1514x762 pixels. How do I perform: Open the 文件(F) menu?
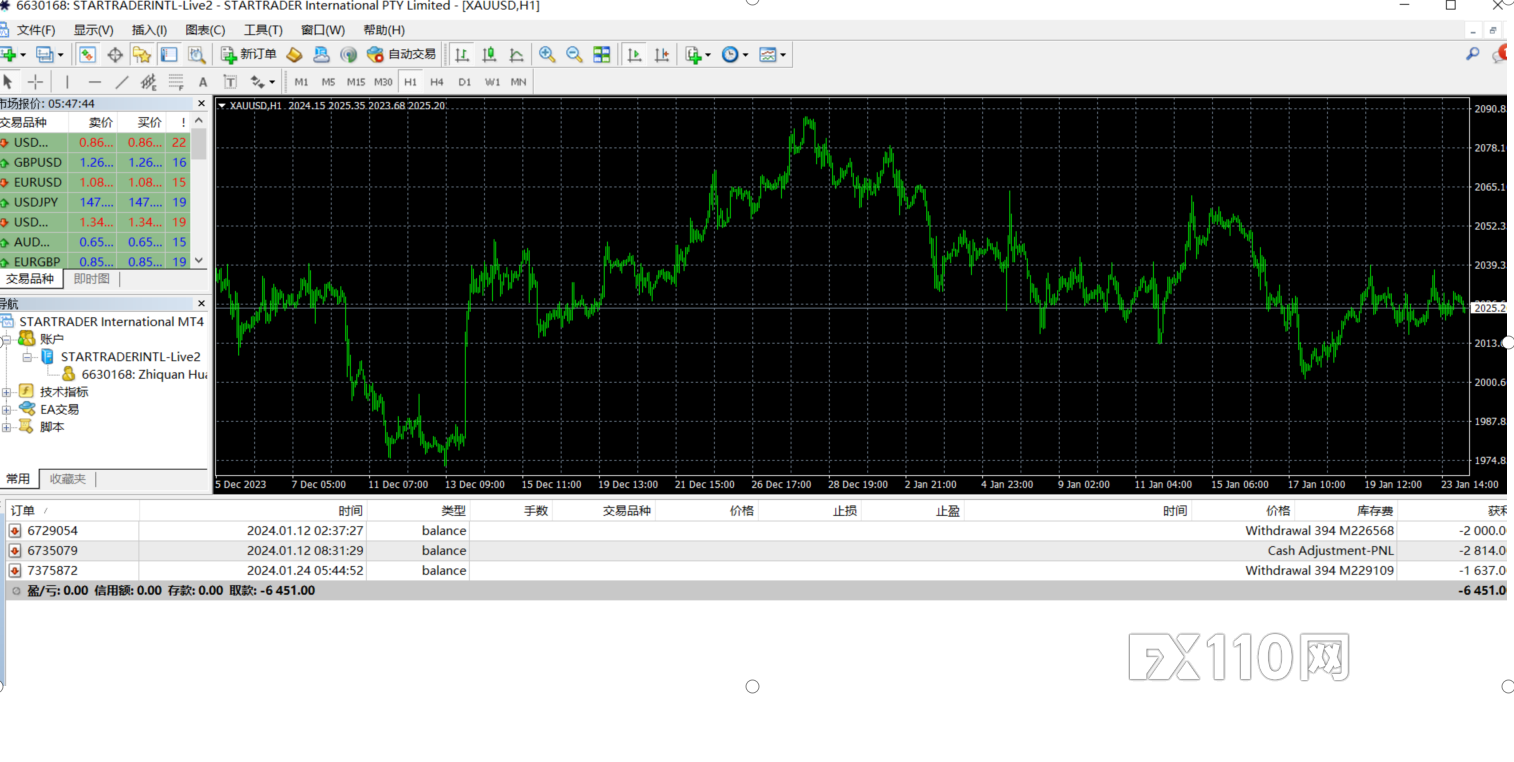pyautogui.click(x=36, y=30)
